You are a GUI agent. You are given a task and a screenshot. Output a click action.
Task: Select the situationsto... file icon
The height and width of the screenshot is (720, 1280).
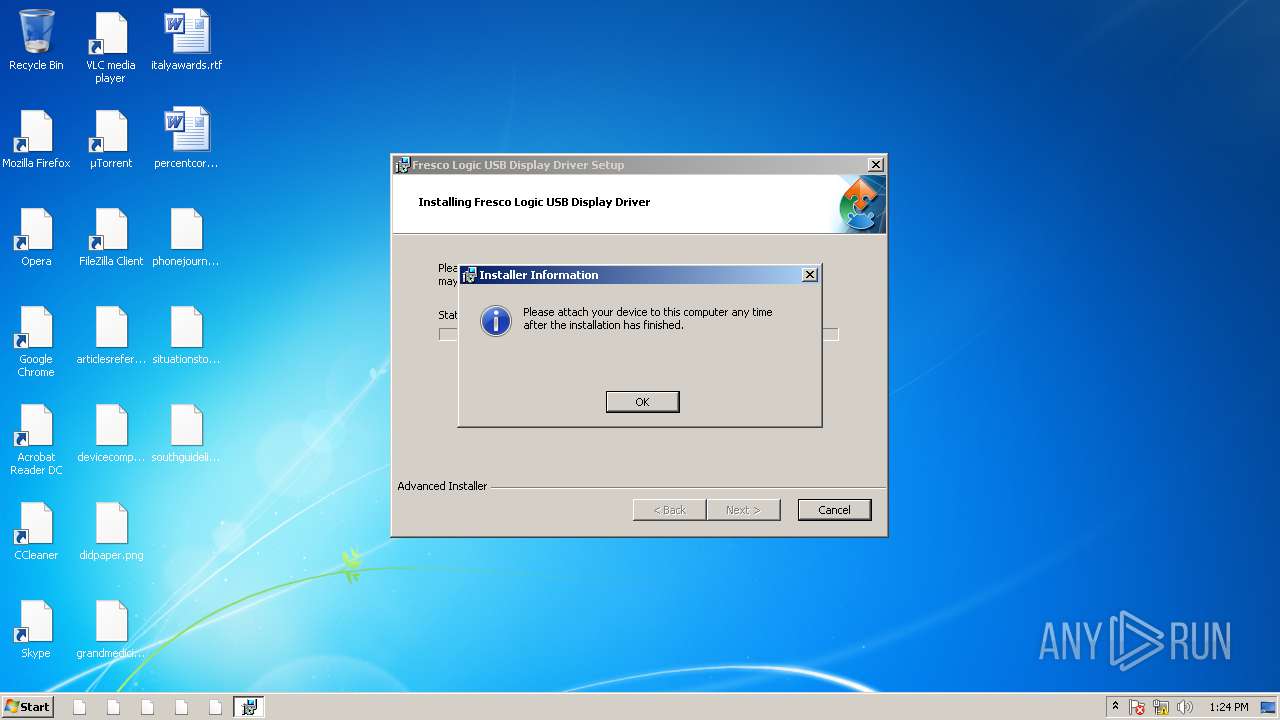(187, 335)
